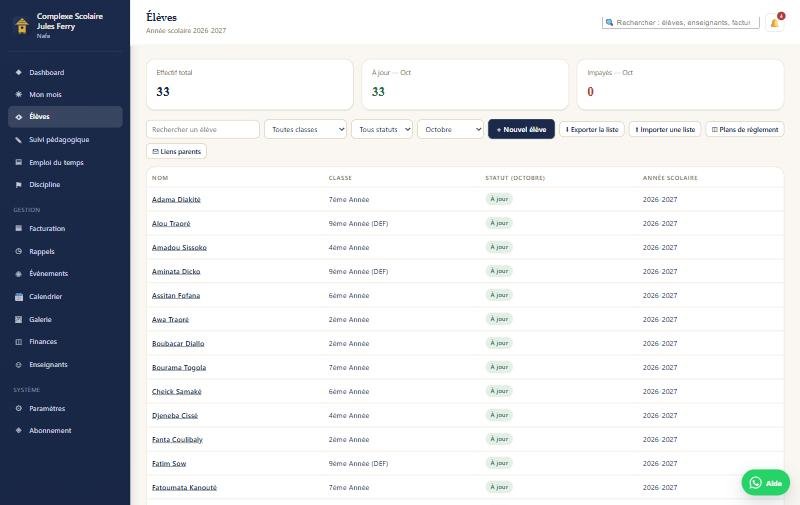
Task: Go to Dashboard menu item
Action: point(65,72)
